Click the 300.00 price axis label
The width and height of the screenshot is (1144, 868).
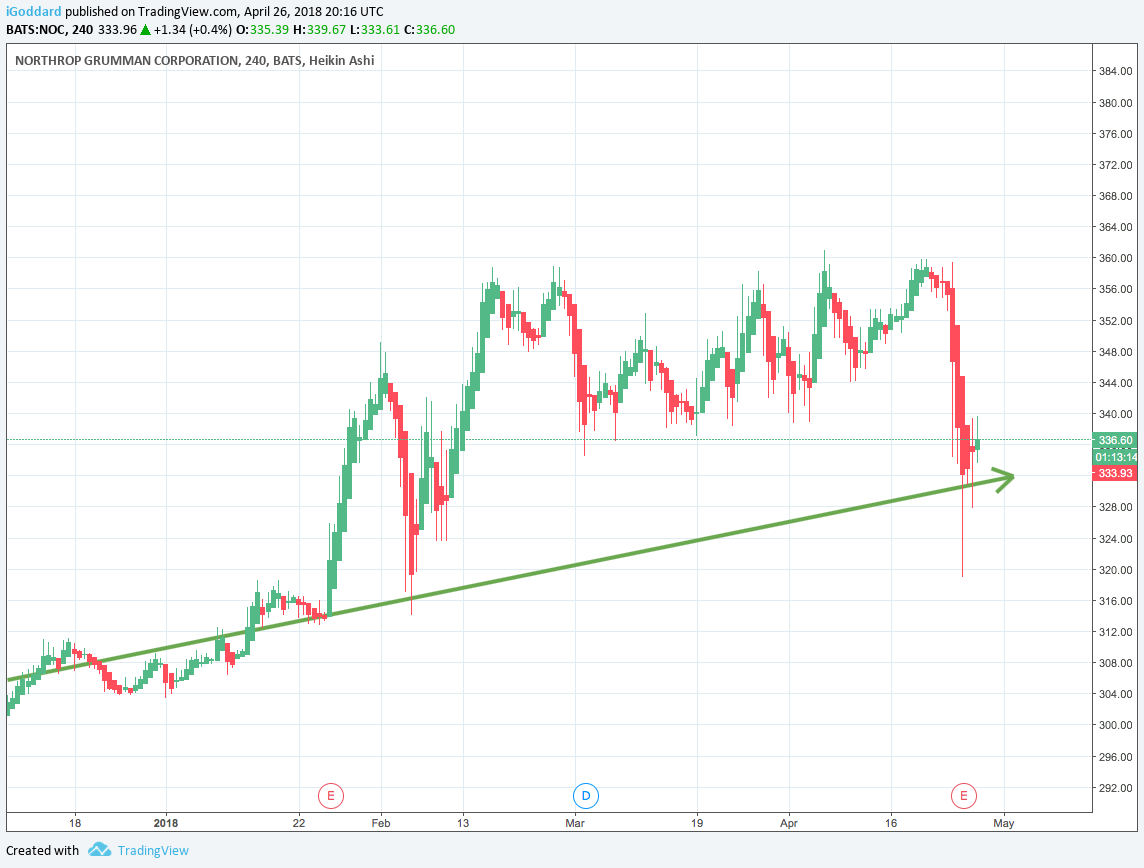point(1116,725)
